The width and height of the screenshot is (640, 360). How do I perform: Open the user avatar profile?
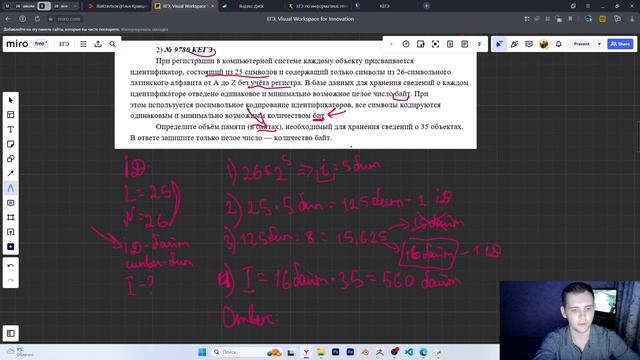pyautogui.click(x=544, y=44)
